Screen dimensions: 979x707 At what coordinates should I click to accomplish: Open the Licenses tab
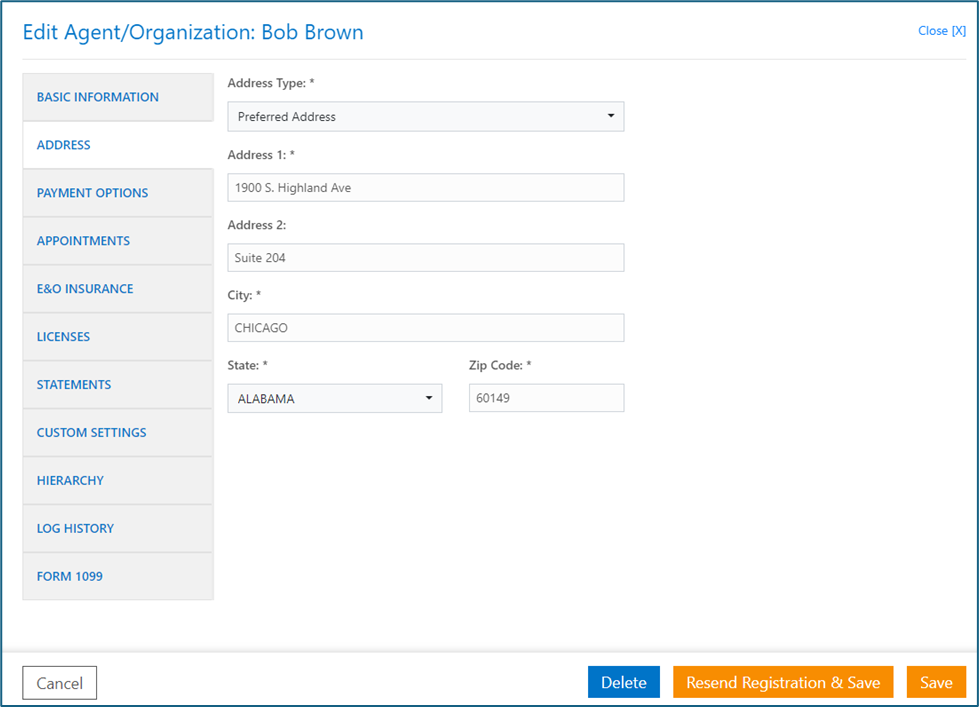click(x=118, y=337)
